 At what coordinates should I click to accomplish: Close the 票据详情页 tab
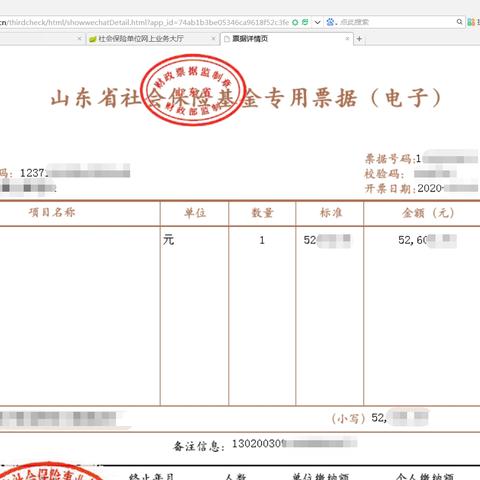(347, 39)
